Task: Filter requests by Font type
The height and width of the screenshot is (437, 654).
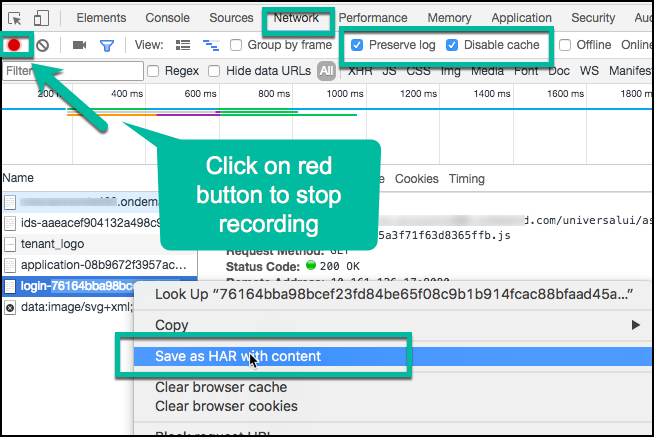Action: [x=526, y=71]
